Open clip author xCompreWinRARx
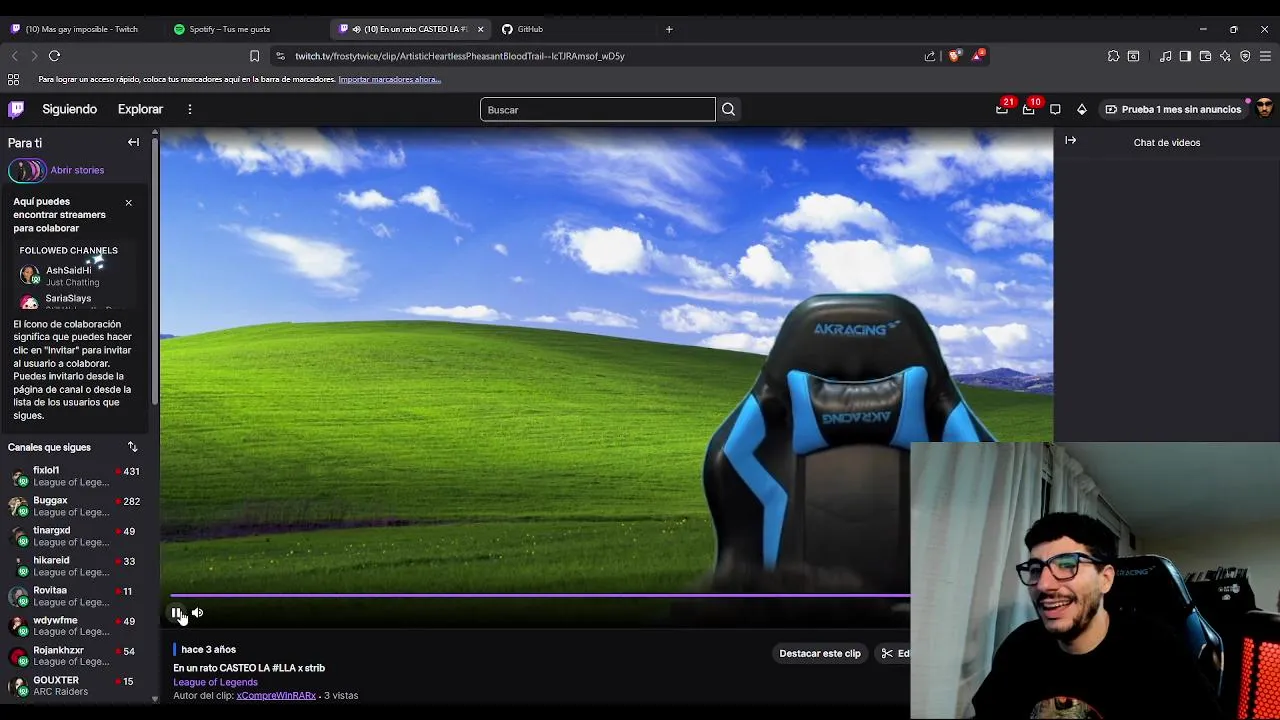Image resolution: width=1280 pixels, height=720 pixels. tap(276, 695)
